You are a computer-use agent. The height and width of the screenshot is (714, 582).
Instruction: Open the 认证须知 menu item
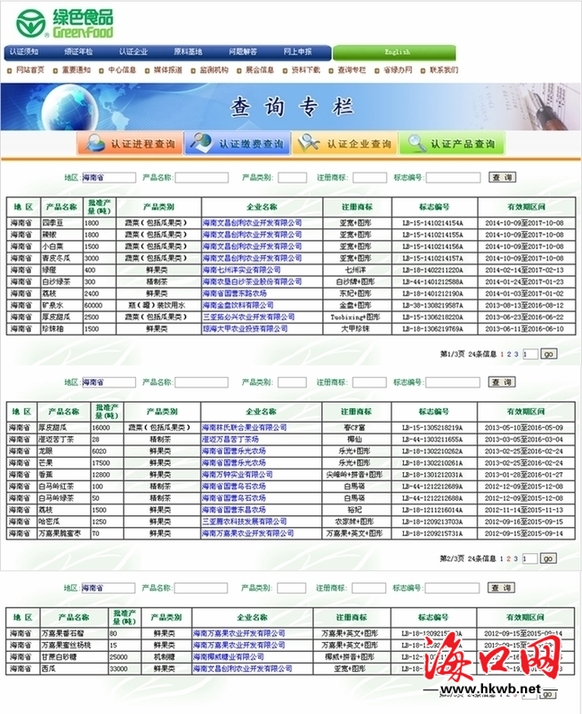pos(24,52)
